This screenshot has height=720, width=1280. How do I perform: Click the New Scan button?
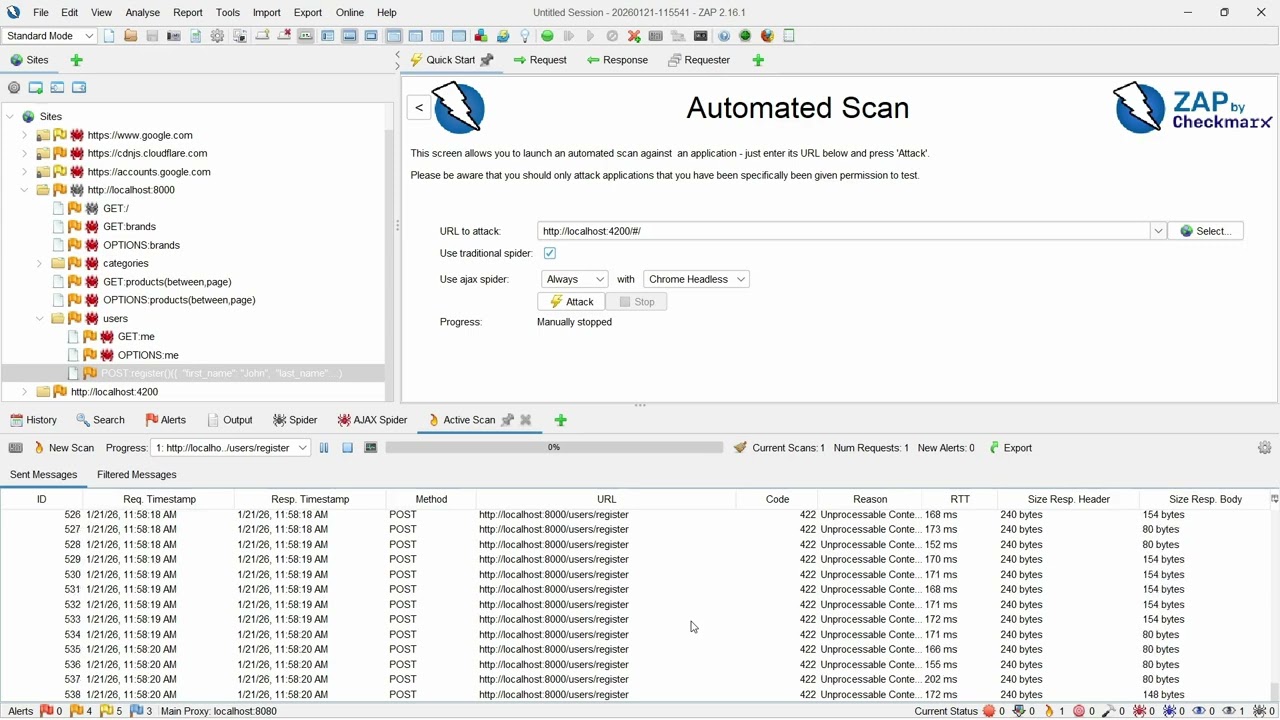(64, 448)
